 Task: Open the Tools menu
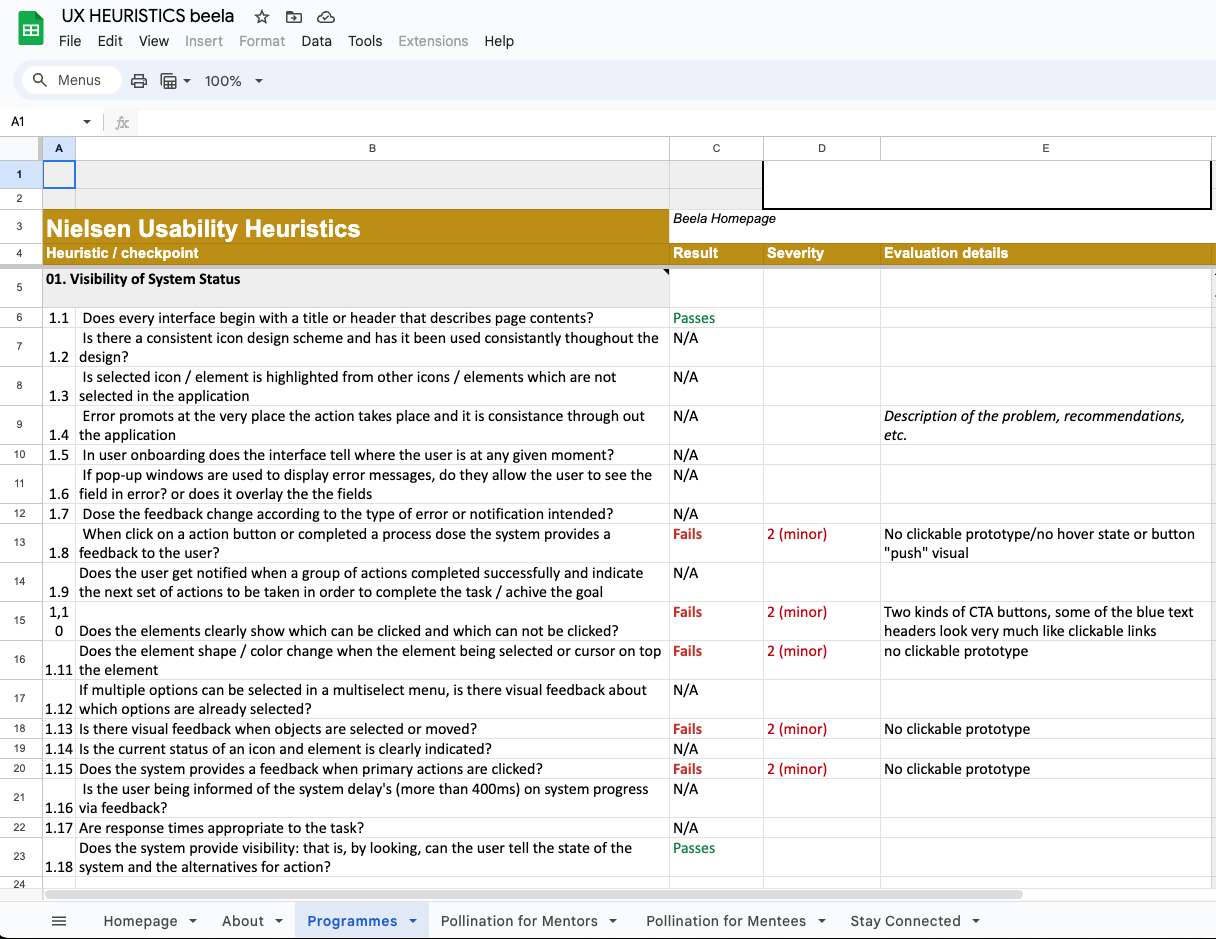coord(365,41)
